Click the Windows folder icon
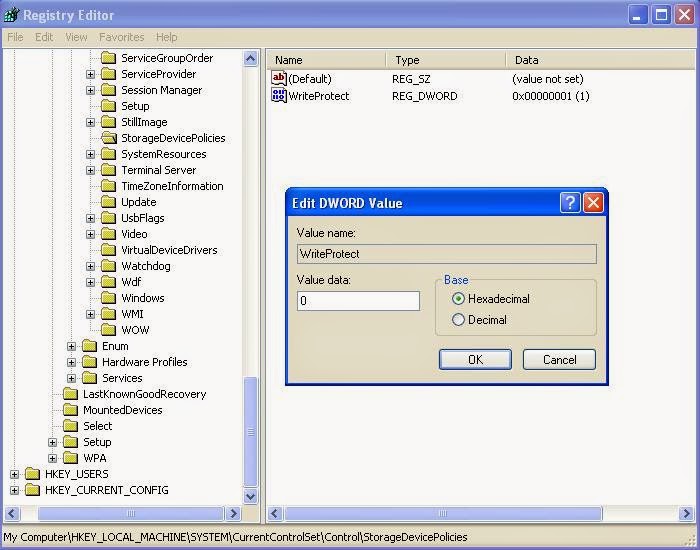This screenshot has width=700, height=550. coord(108,298)
